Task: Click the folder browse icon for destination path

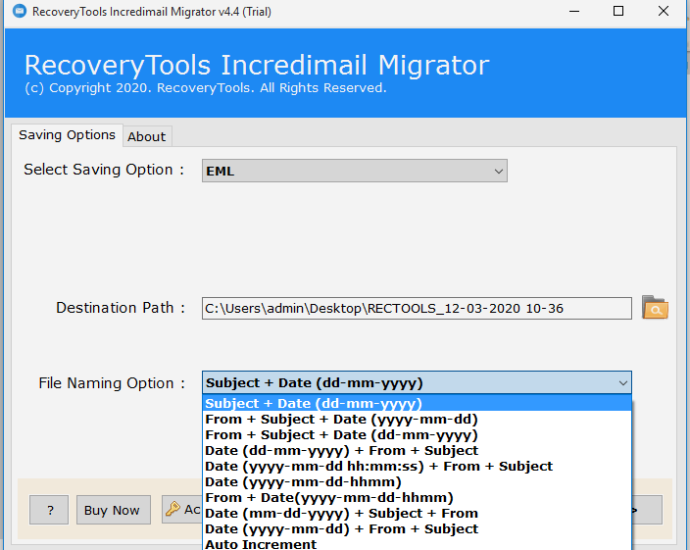Action: [655, 308]
